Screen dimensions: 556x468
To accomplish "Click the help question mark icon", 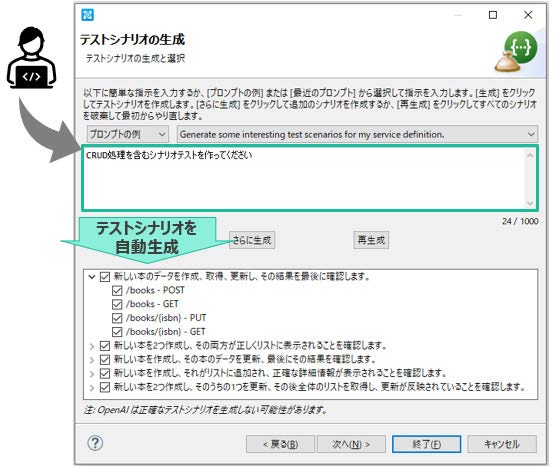I will (x=95, y=443).
